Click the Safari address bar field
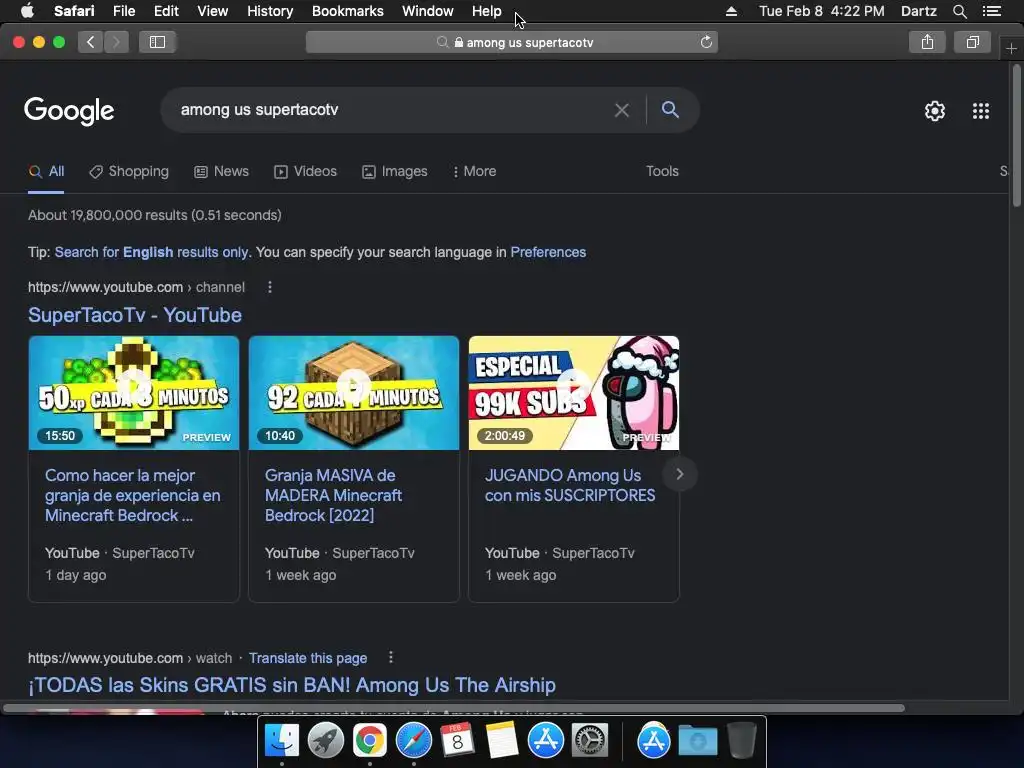Viewport: 1024px width, 768px height. click(512, 42)
